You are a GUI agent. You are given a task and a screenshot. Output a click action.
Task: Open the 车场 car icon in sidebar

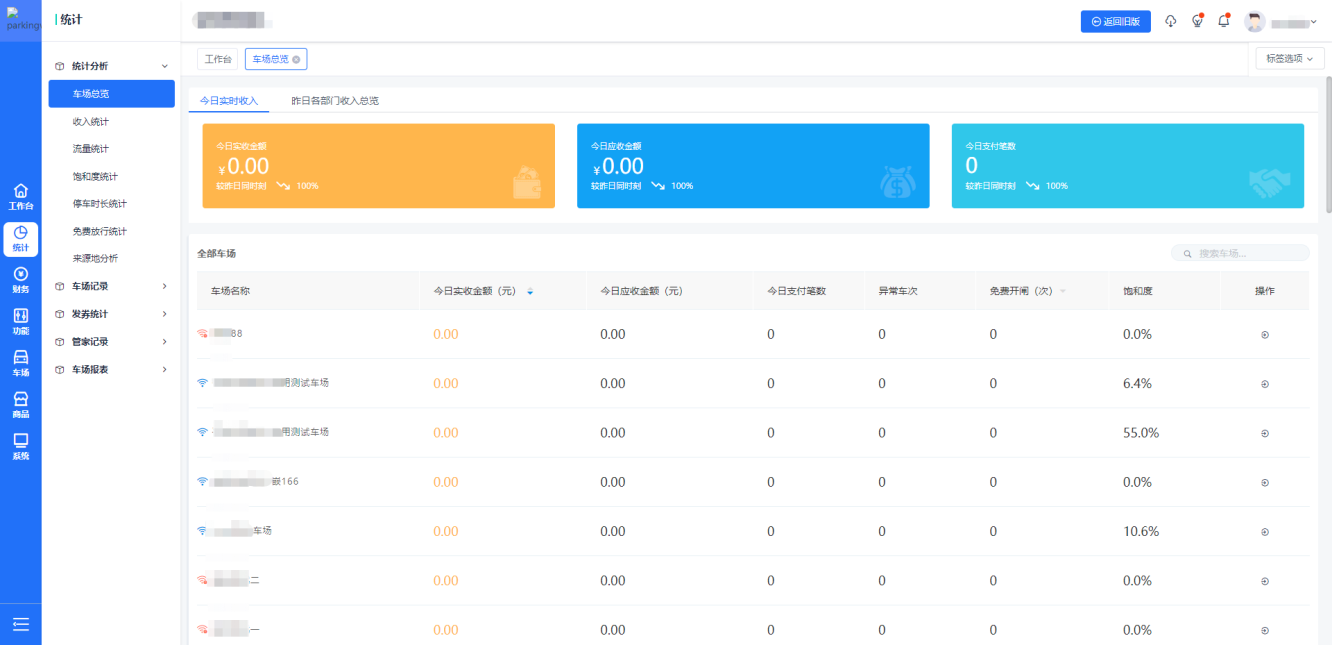(20, 363)
